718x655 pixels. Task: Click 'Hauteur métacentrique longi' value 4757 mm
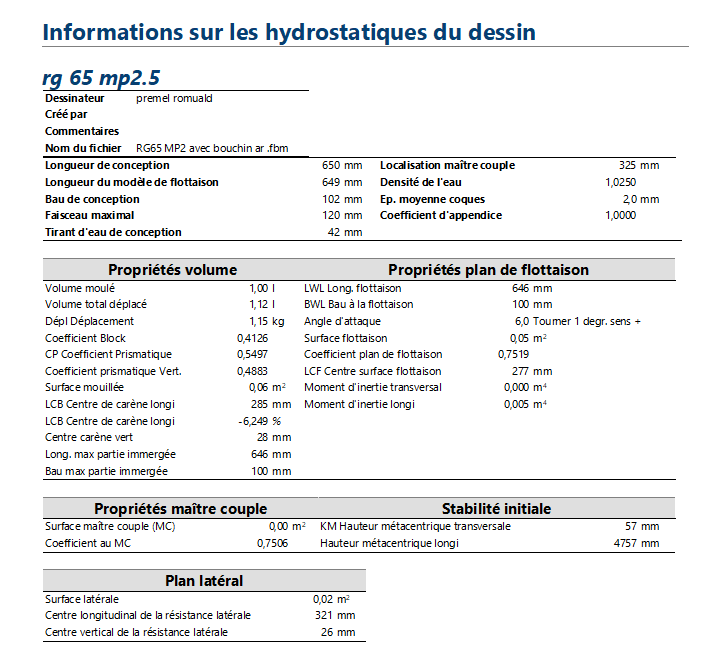(x=636, y=544)
